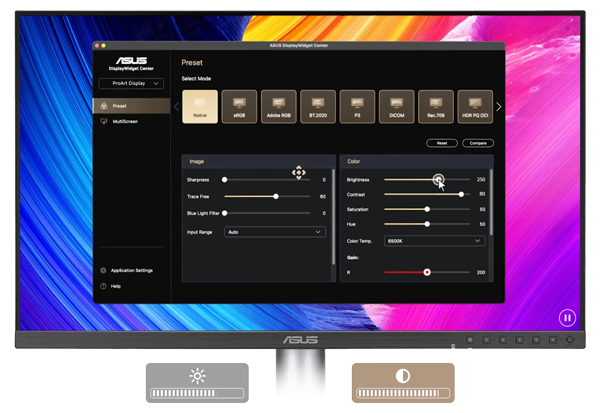Viewport: 600px width, 413px height.
Task: Pick the P3 preset mode
Action: 357,107
